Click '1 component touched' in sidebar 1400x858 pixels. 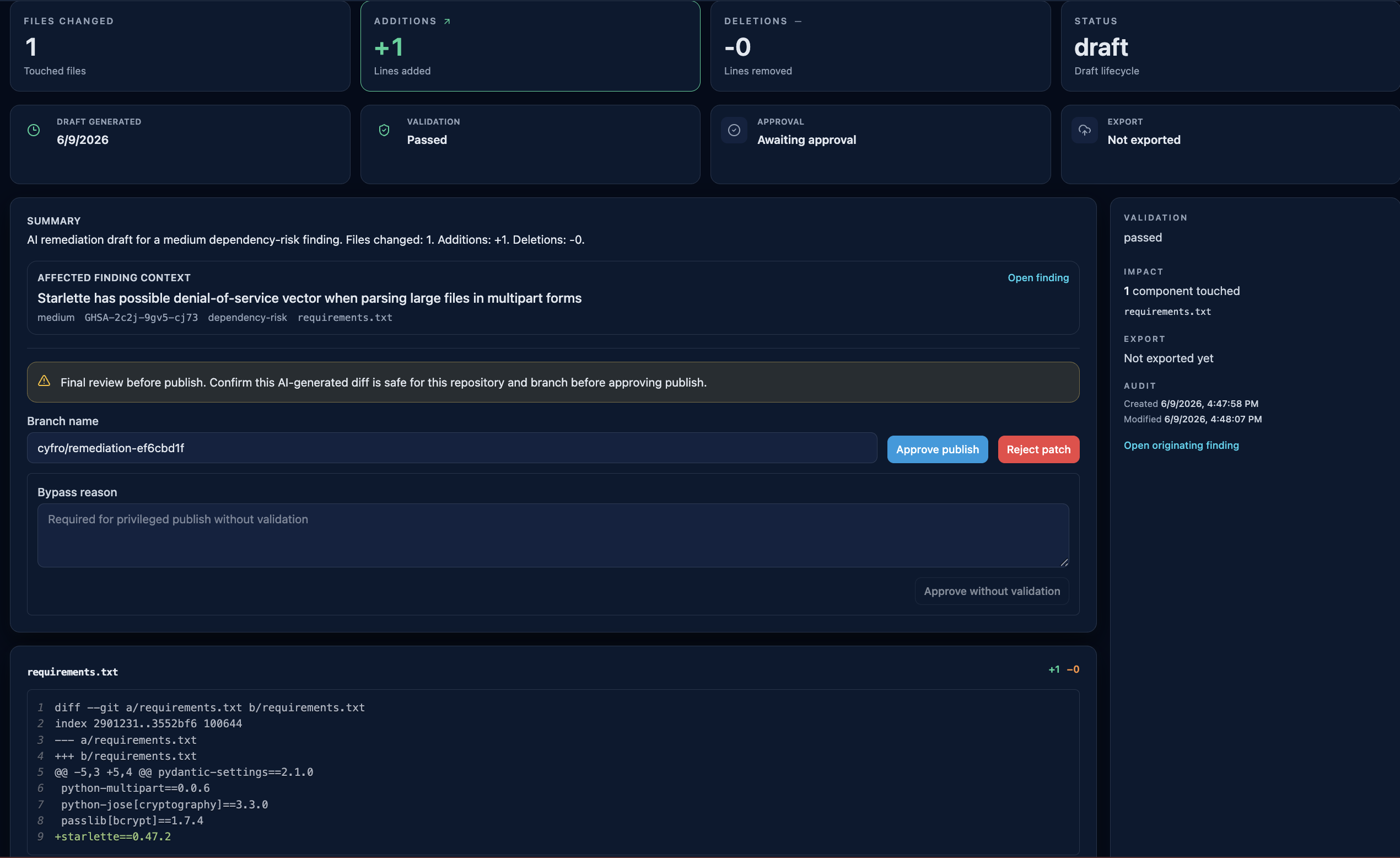1181,291
